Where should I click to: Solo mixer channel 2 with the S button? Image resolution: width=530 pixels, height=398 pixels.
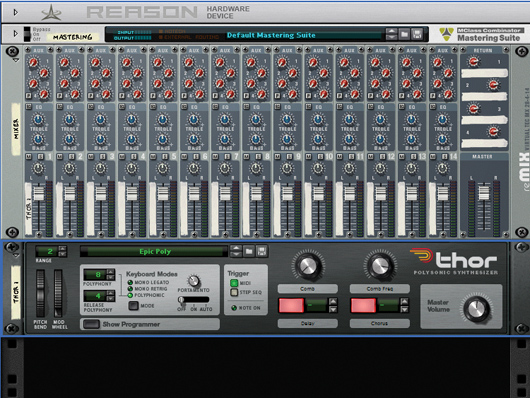(x=72, y=157)
